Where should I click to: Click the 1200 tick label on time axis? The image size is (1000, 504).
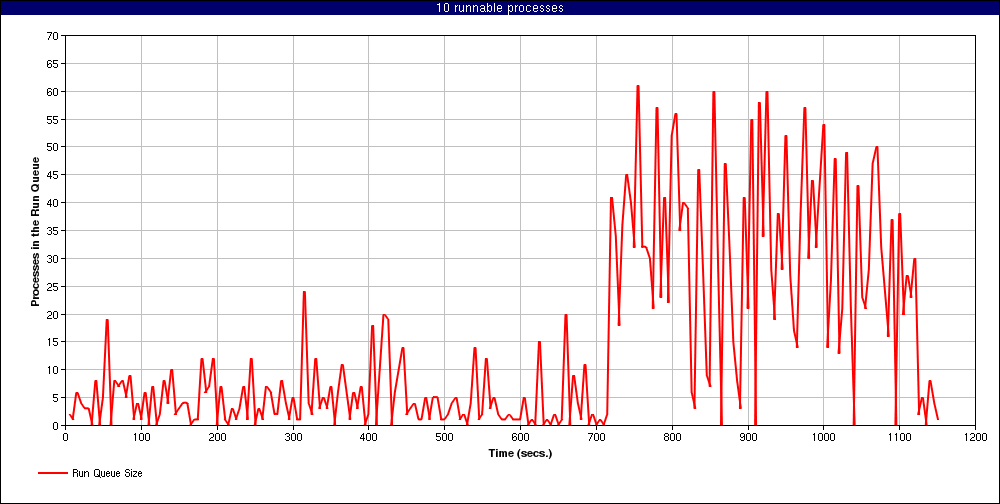tap(975, 437)
